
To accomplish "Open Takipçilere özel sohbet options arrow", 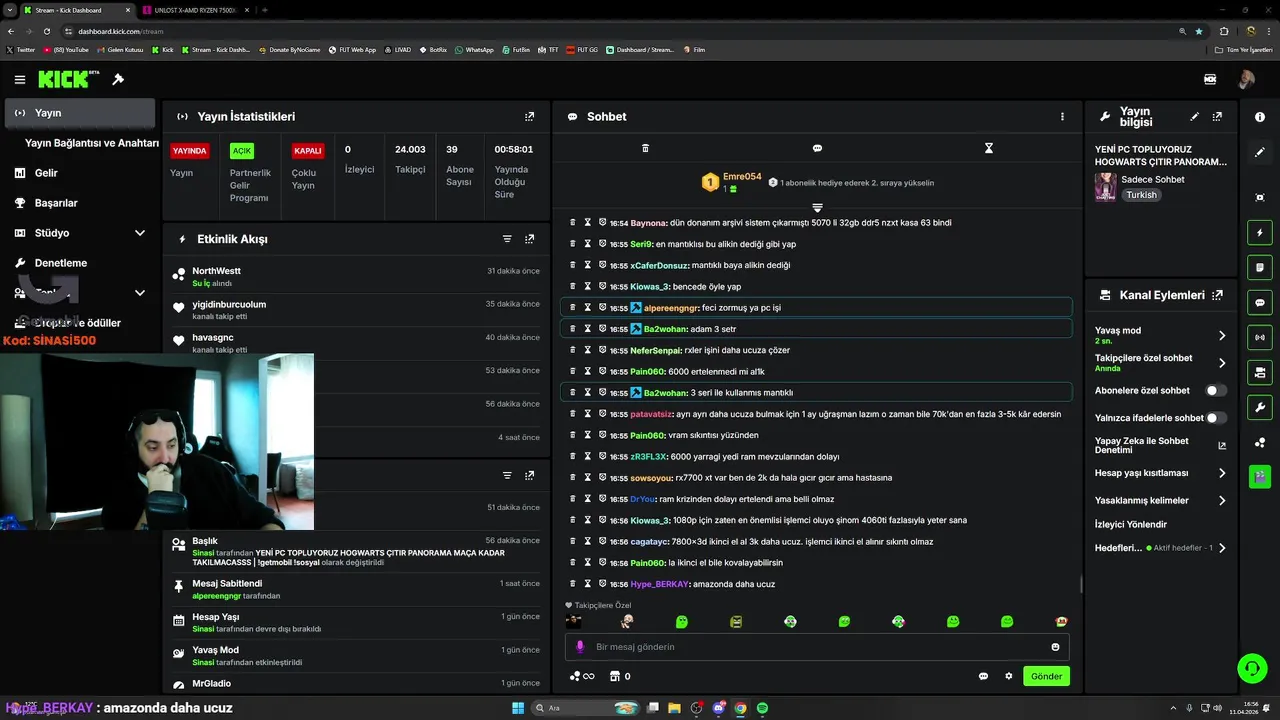I will (1222, 363).
